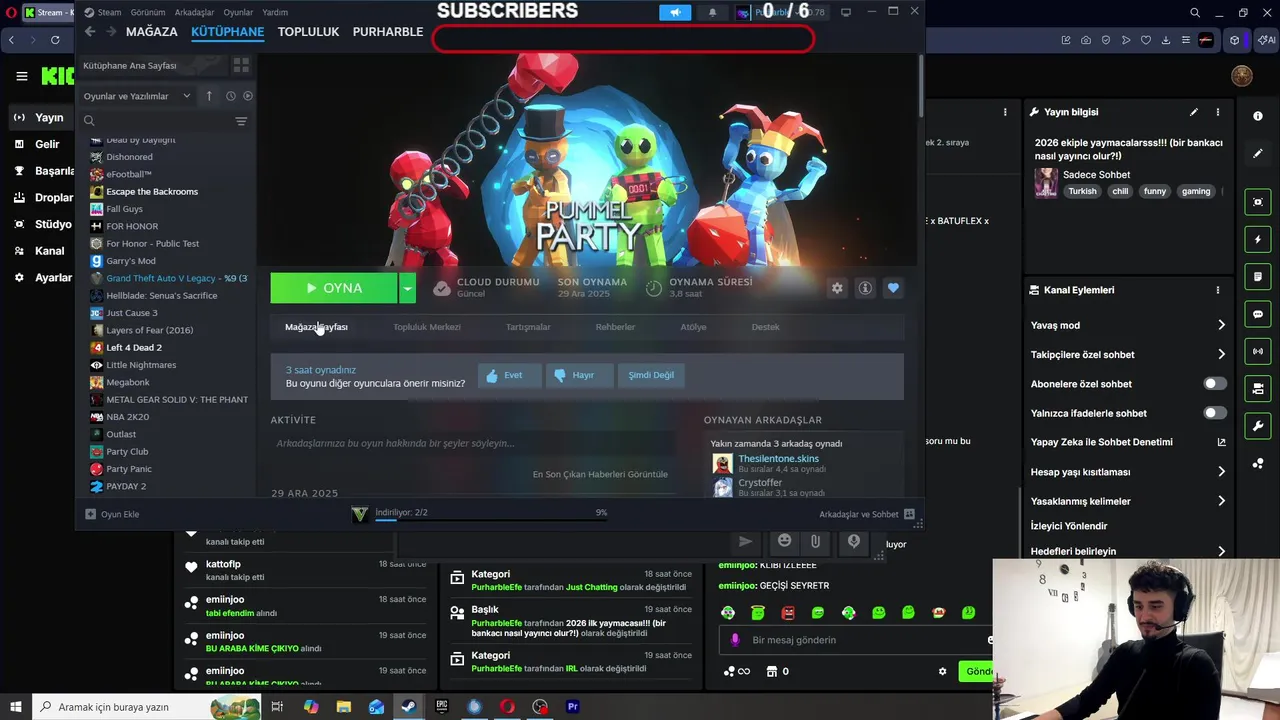
Task: Open Steam announcements megaphone icon
Action: [675, 12]
